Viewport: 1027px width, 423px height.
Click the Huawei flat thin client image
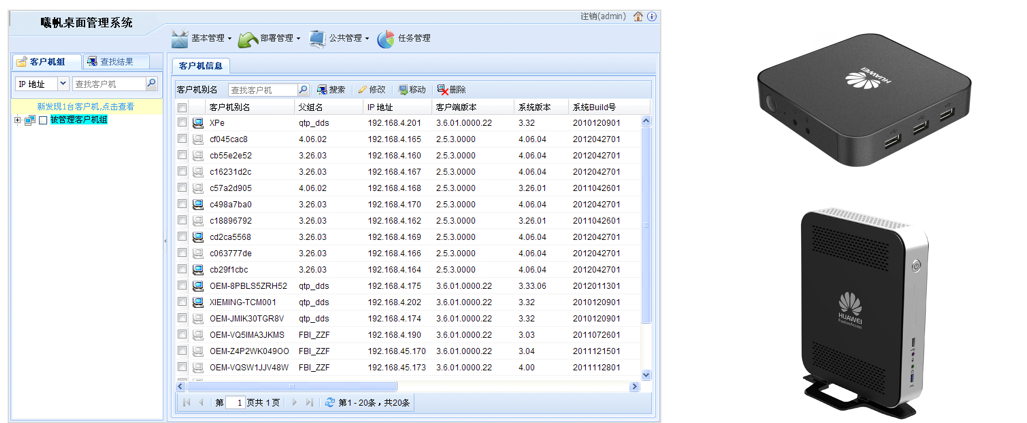click(x=863, y=100)
